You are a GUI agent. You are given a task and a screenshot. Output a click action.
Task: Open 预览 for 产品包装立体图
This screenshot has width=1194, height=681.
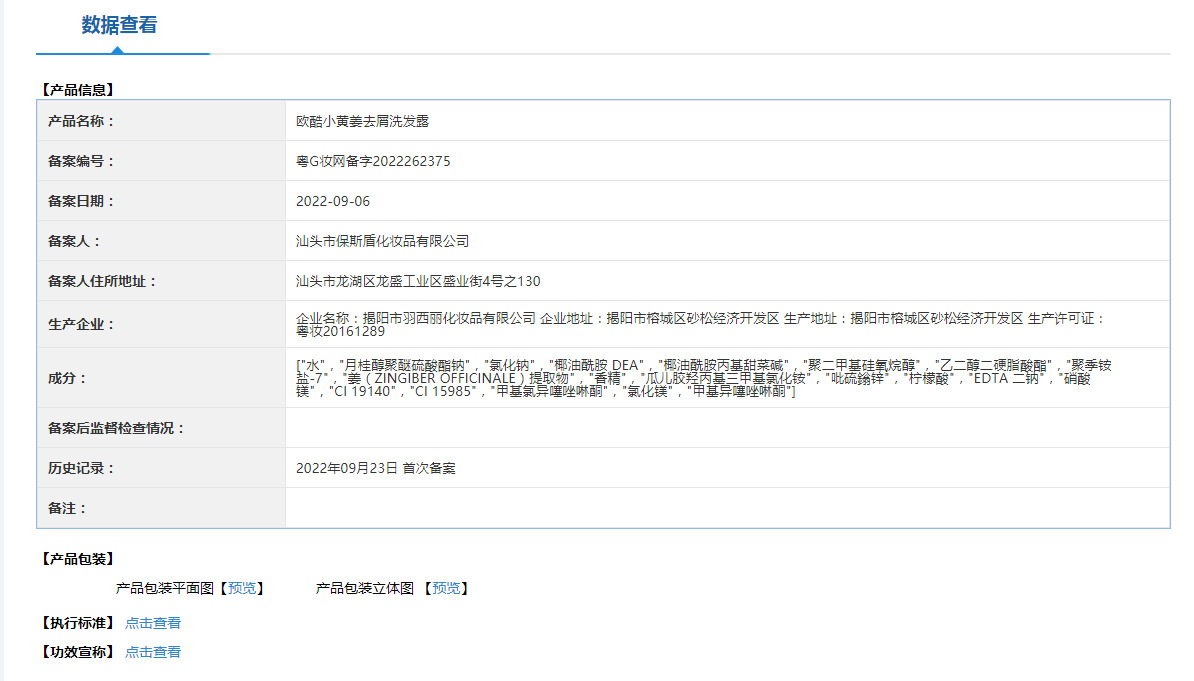tap(446, 588)
